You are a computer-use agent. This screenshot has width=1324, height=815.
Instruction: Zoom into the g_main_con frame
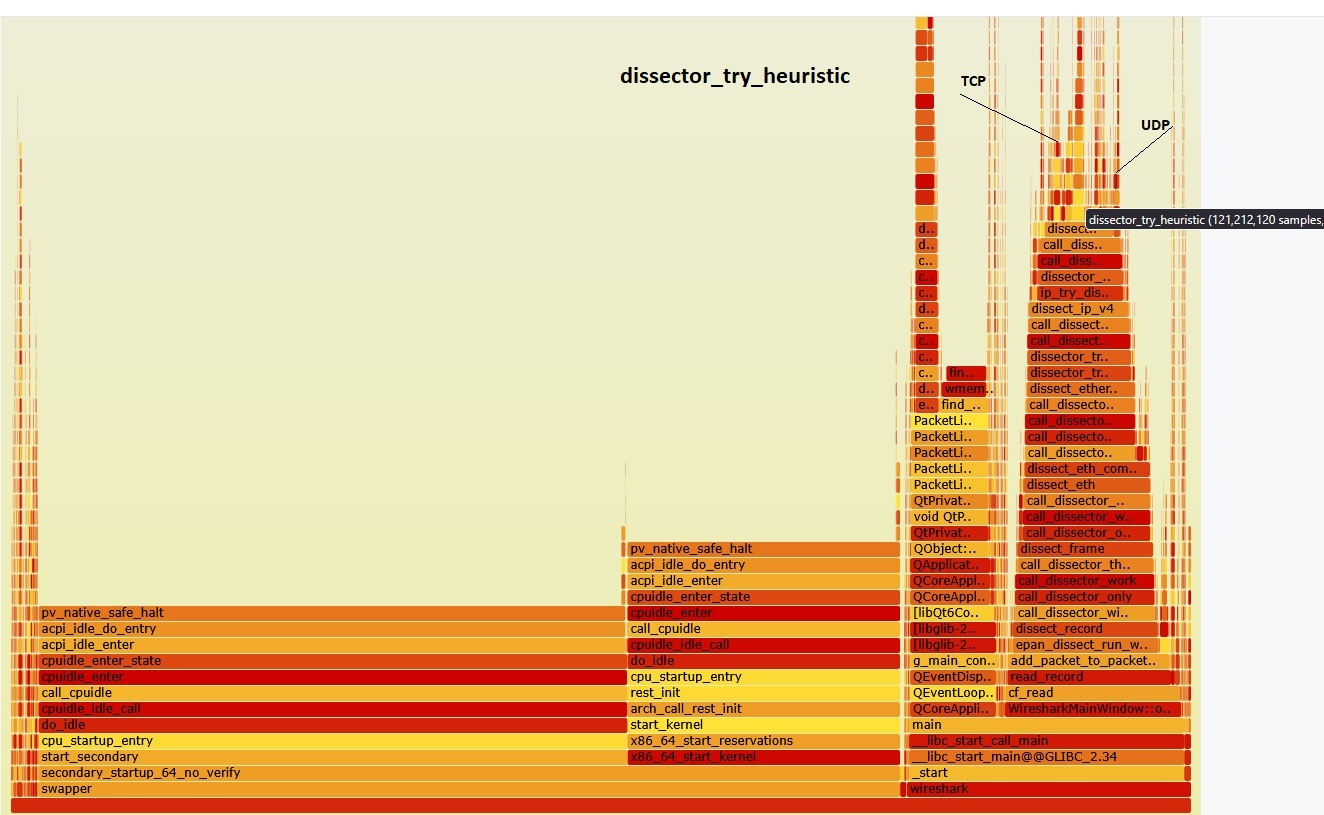(954, 661)
